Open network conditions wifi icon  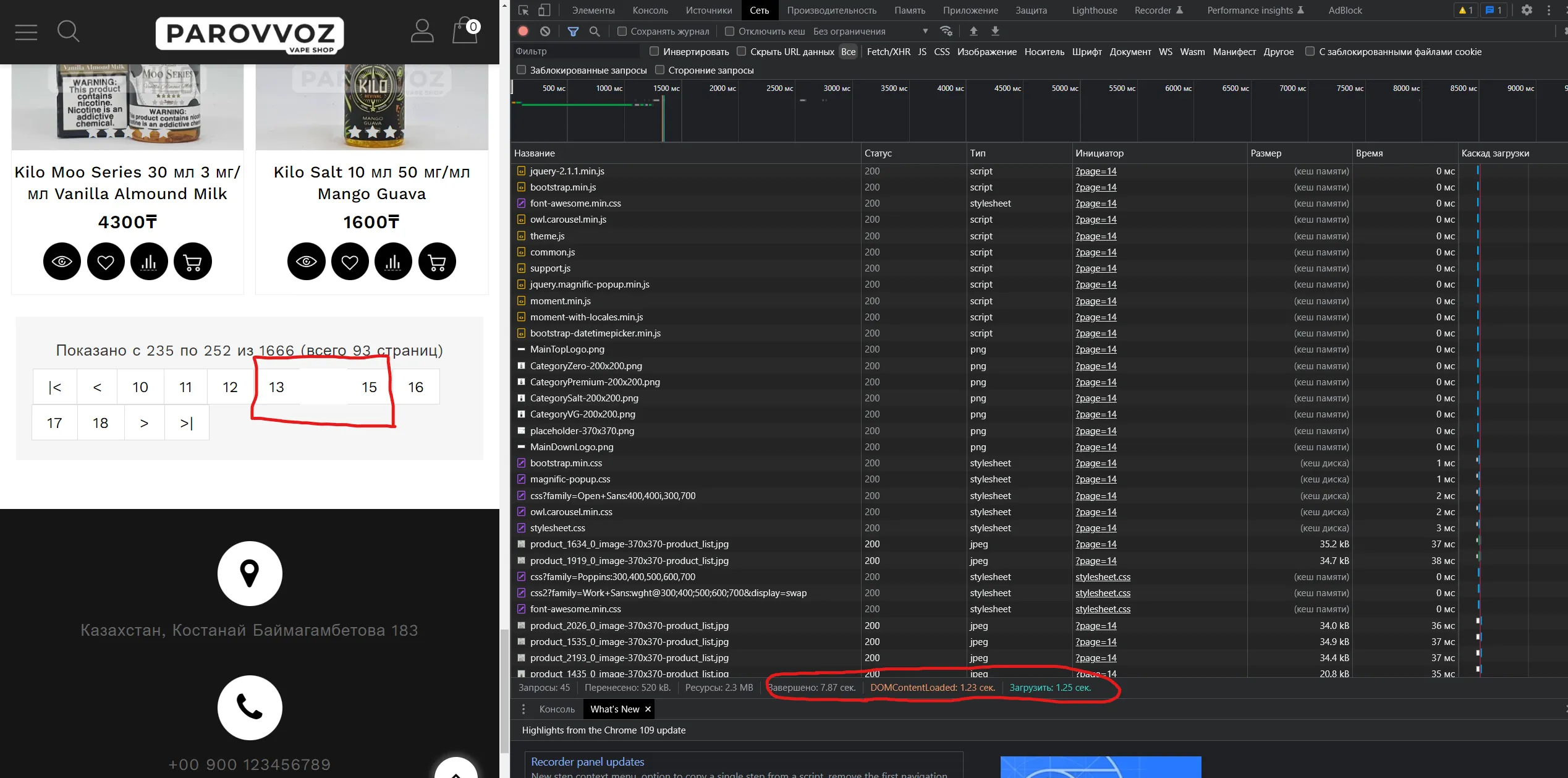946,31
